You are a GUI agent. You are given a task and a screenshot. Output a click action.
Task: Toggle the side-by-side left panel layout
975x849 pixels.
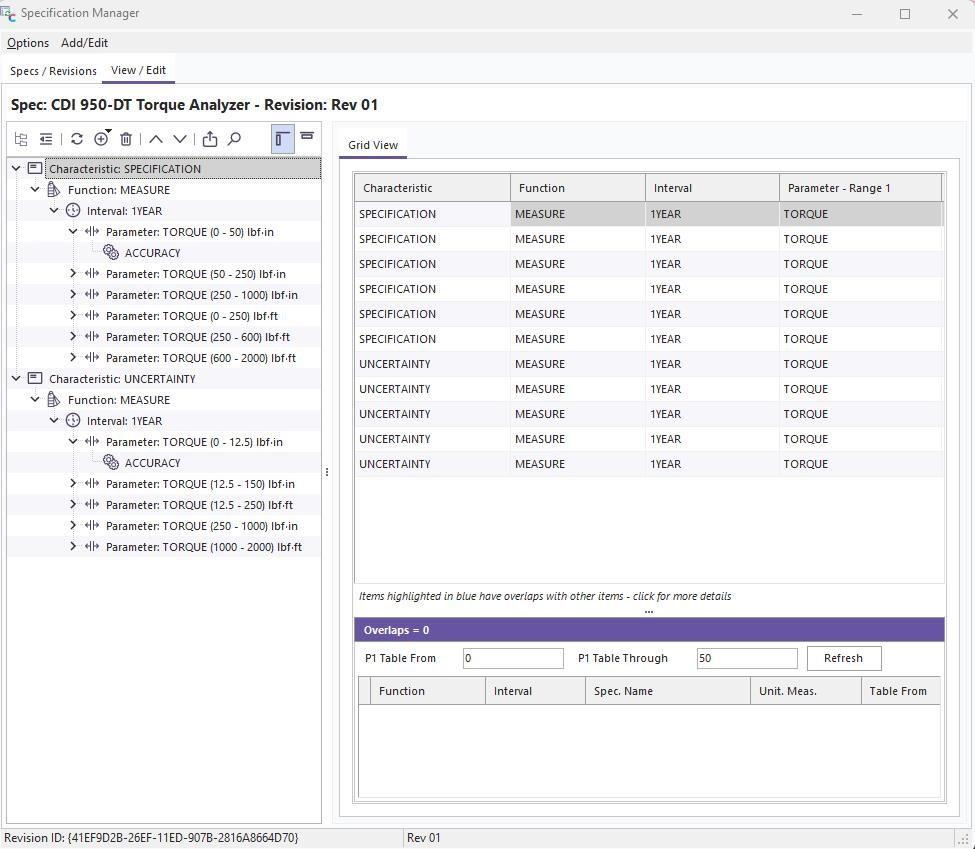(283, 139)
